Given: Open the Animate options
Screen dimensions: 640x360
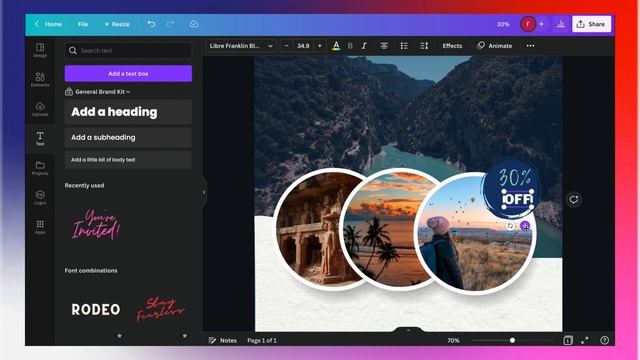Looking at the screenshot, I should point(494,46).
